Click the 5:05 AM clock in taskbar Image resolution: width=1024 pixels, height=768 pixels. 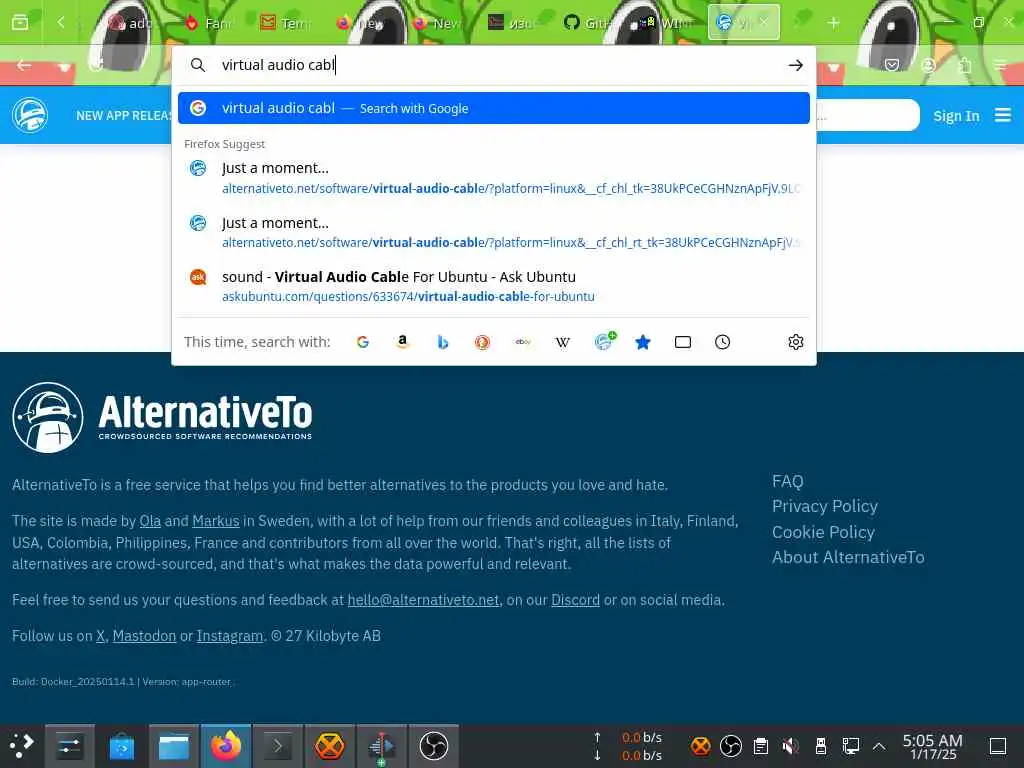coord(933,746)
